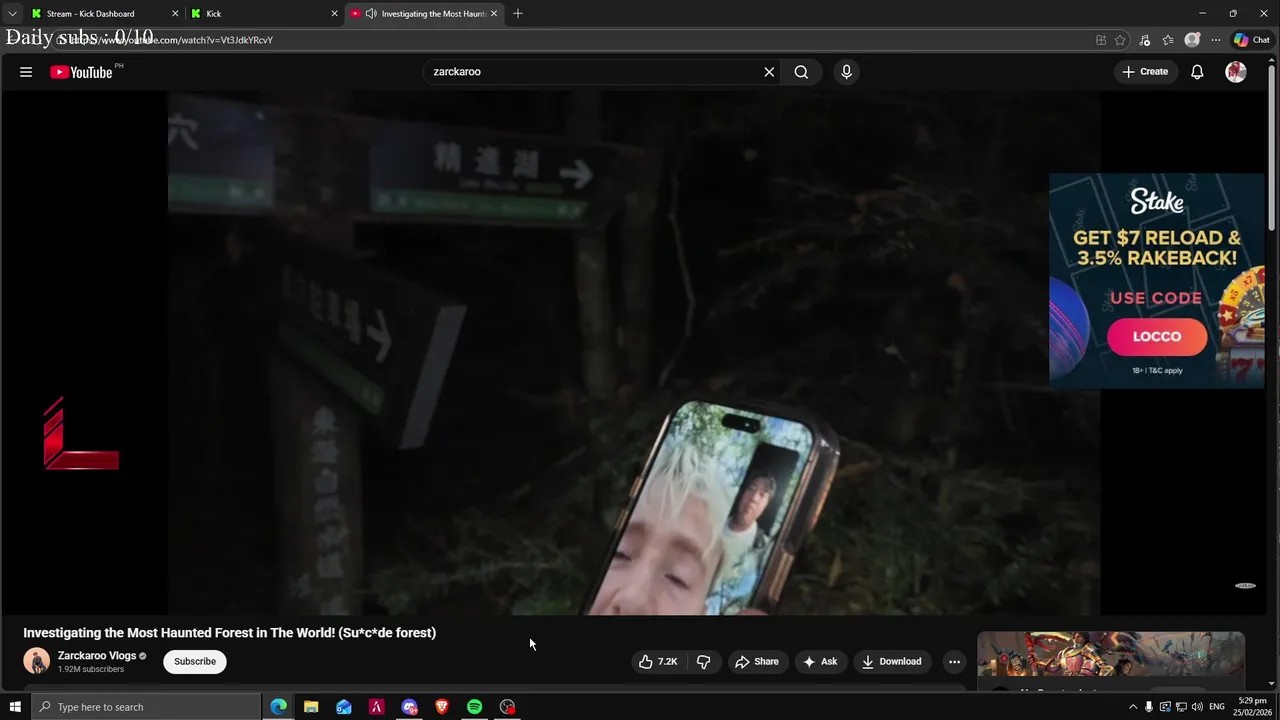Viewport: 1280px width, 720px height.
Task: Clear the zarckaroo search text
Action: point(769,72)
